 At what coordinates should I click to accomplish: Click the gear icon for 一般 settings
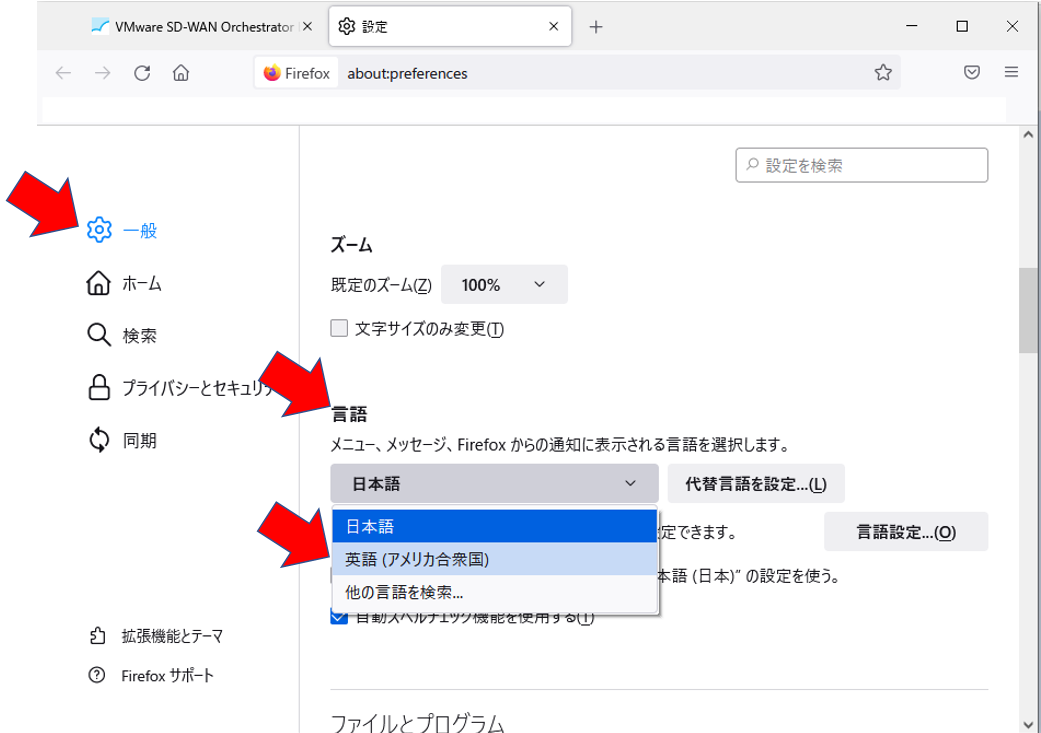(x=99, y=230)
